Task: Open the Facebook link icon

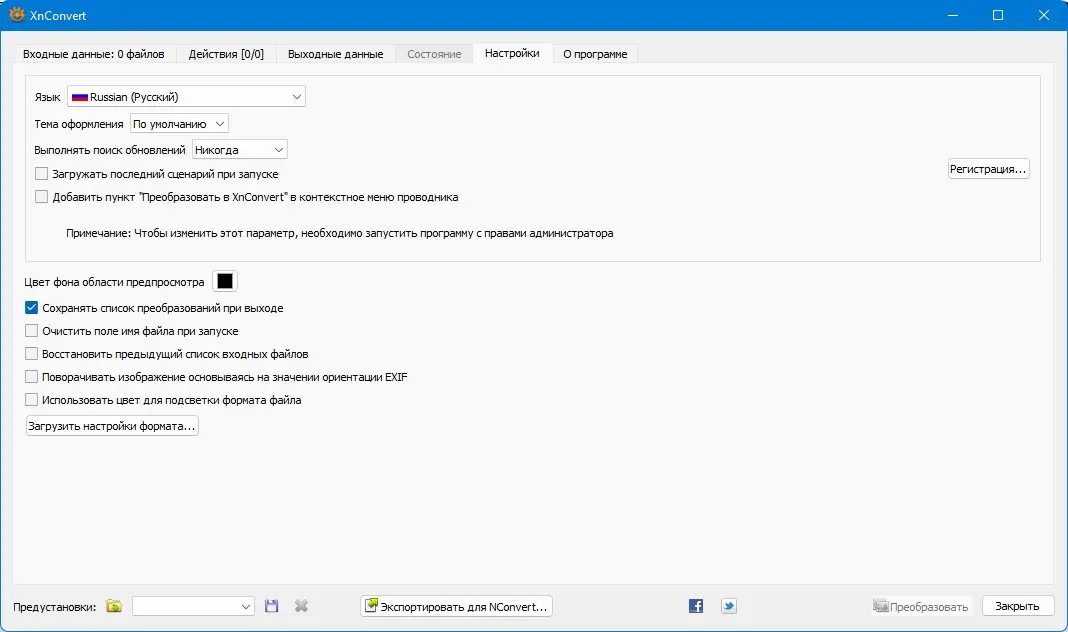Action: (x=695, y=606)
